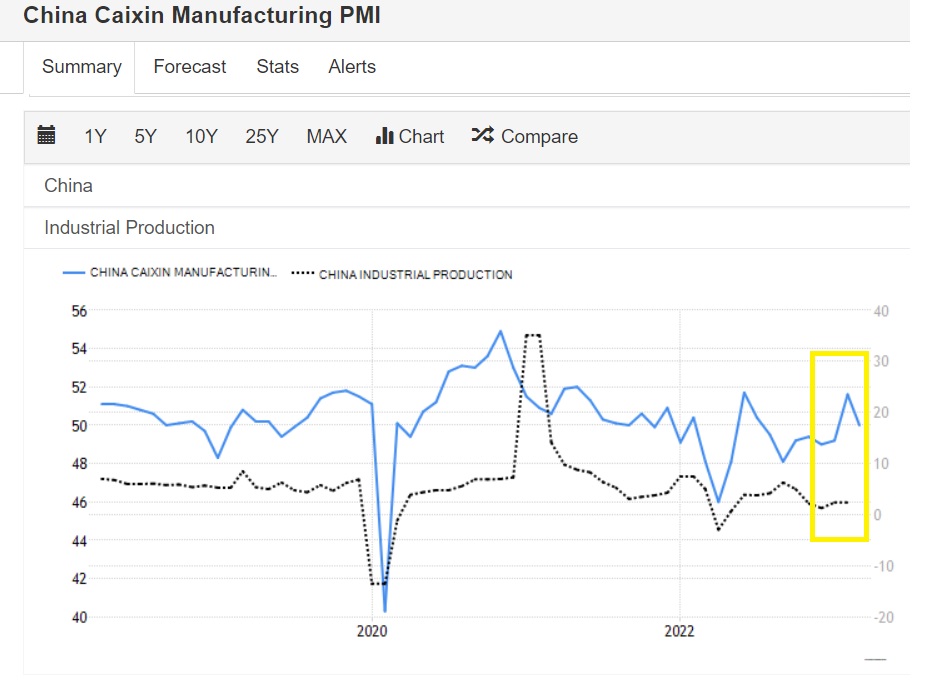934x685 pixels.
Task: Switch to the Summary tab
Action: pos(82,66)
